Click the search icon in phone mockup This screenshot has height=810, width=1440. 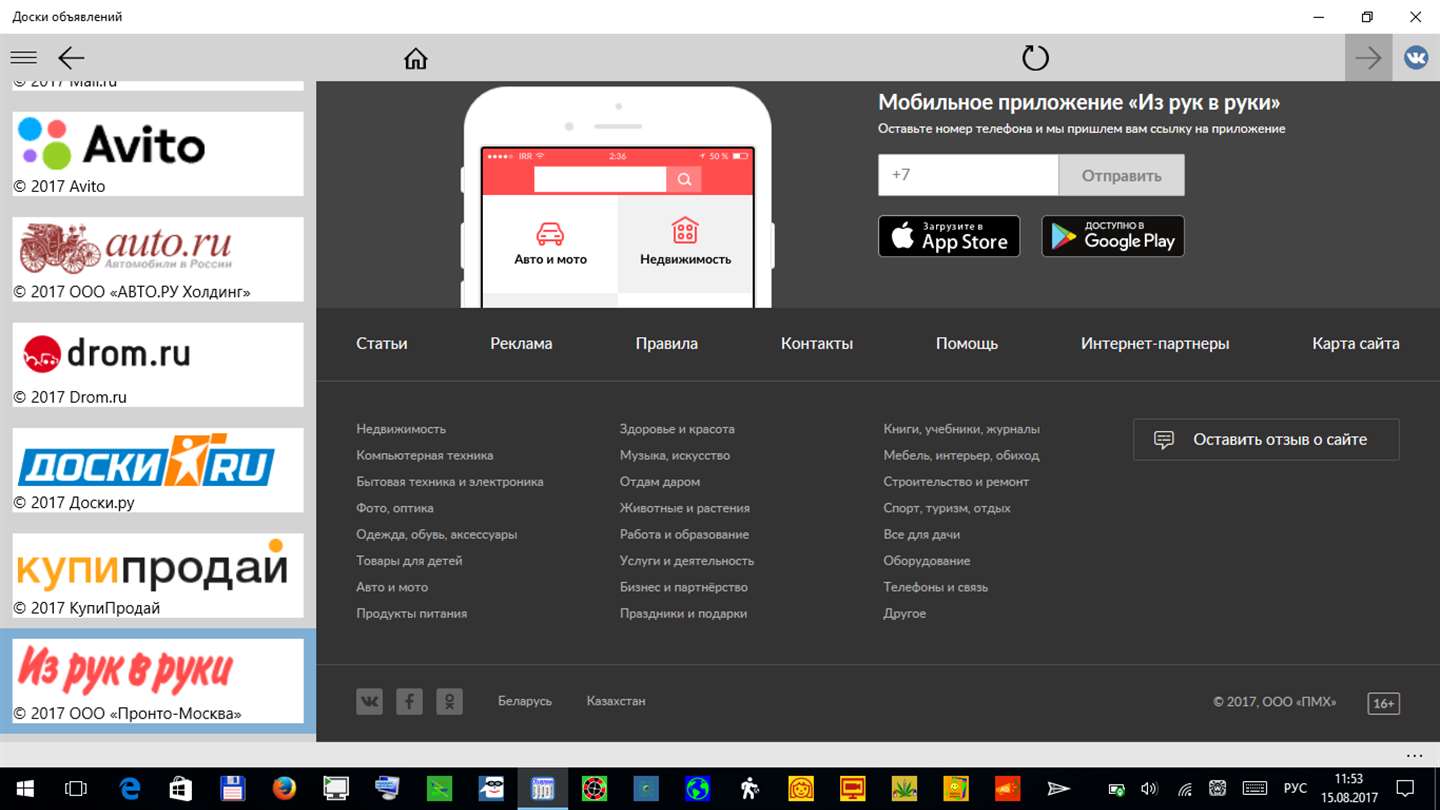click(684, 179)
